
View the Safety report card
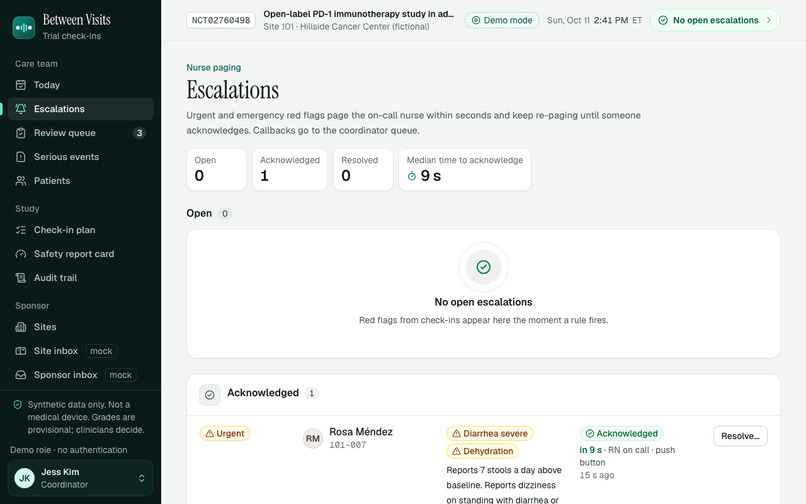coord(80,254)
